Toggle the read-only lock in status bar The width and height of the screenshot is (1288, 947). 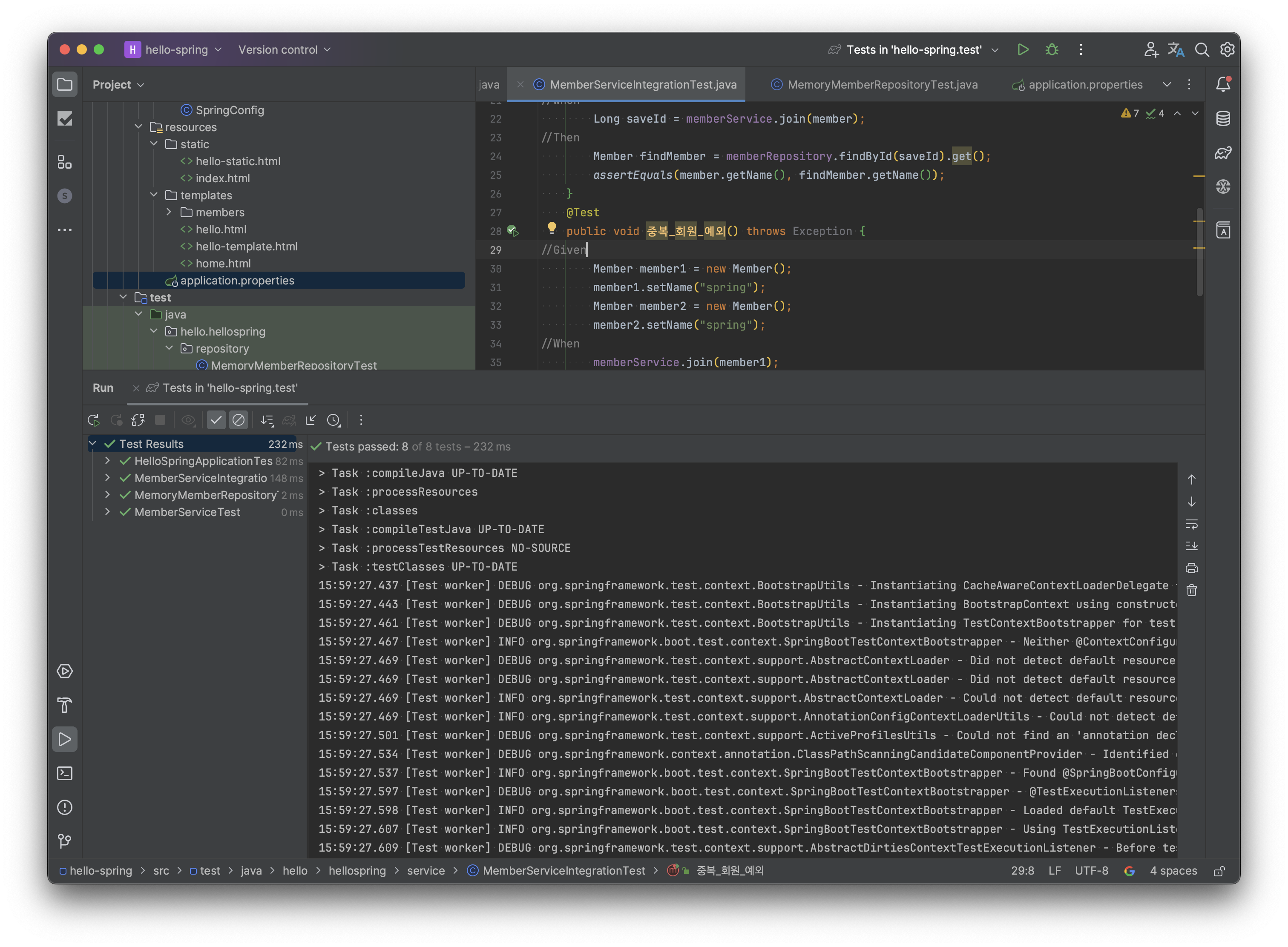pyautogui.click(x=1219, y=871)
